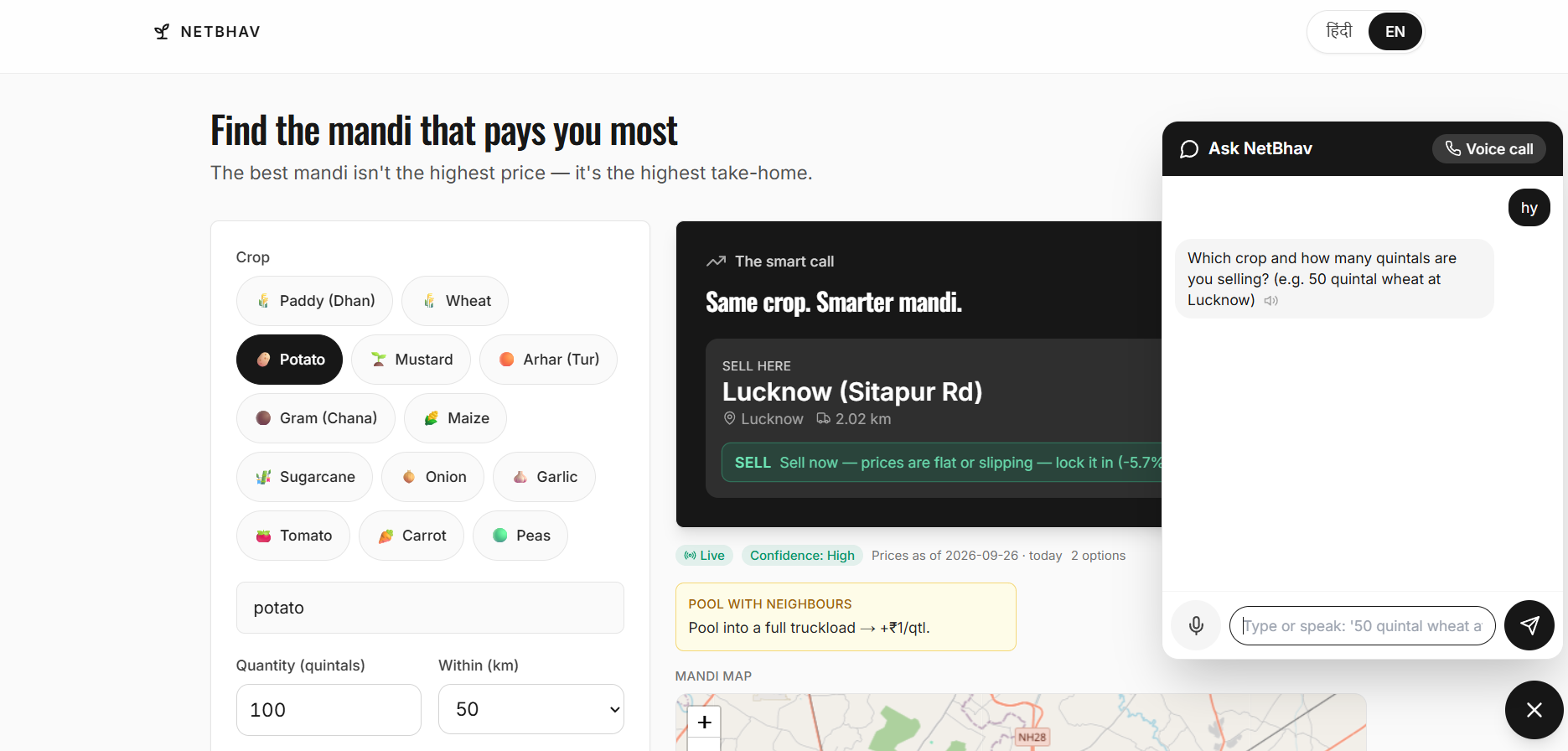Viewport: 1568px width, 751px height.
Task: Pick the Tomato crop chip
Action: pos(293,536)
